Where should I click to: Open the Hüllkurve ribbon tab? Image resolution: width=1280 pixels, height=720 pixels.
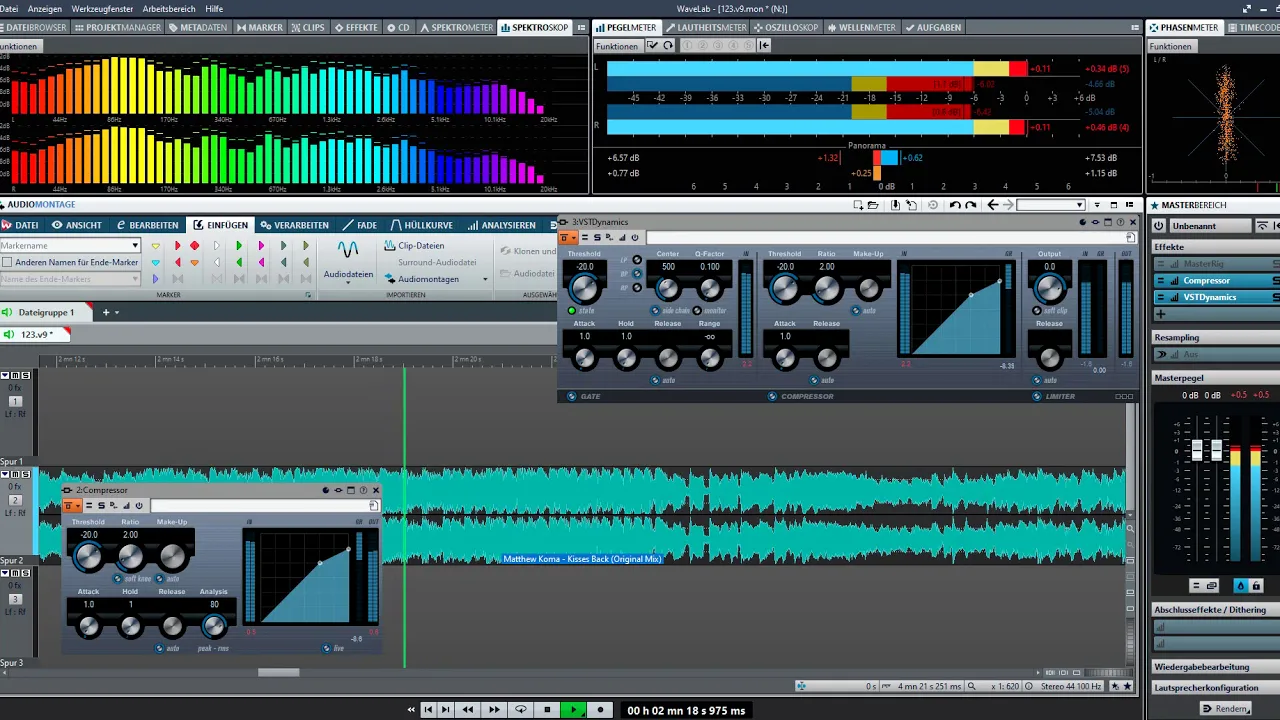coord(422,225)
